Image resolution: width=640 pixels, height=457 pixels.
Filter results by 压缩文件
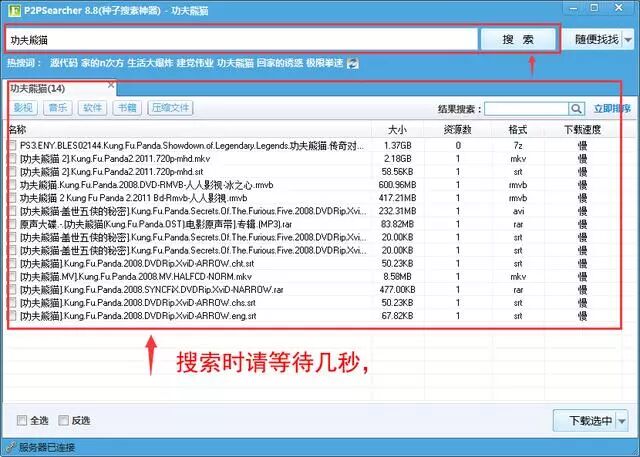tap(170, 108)
